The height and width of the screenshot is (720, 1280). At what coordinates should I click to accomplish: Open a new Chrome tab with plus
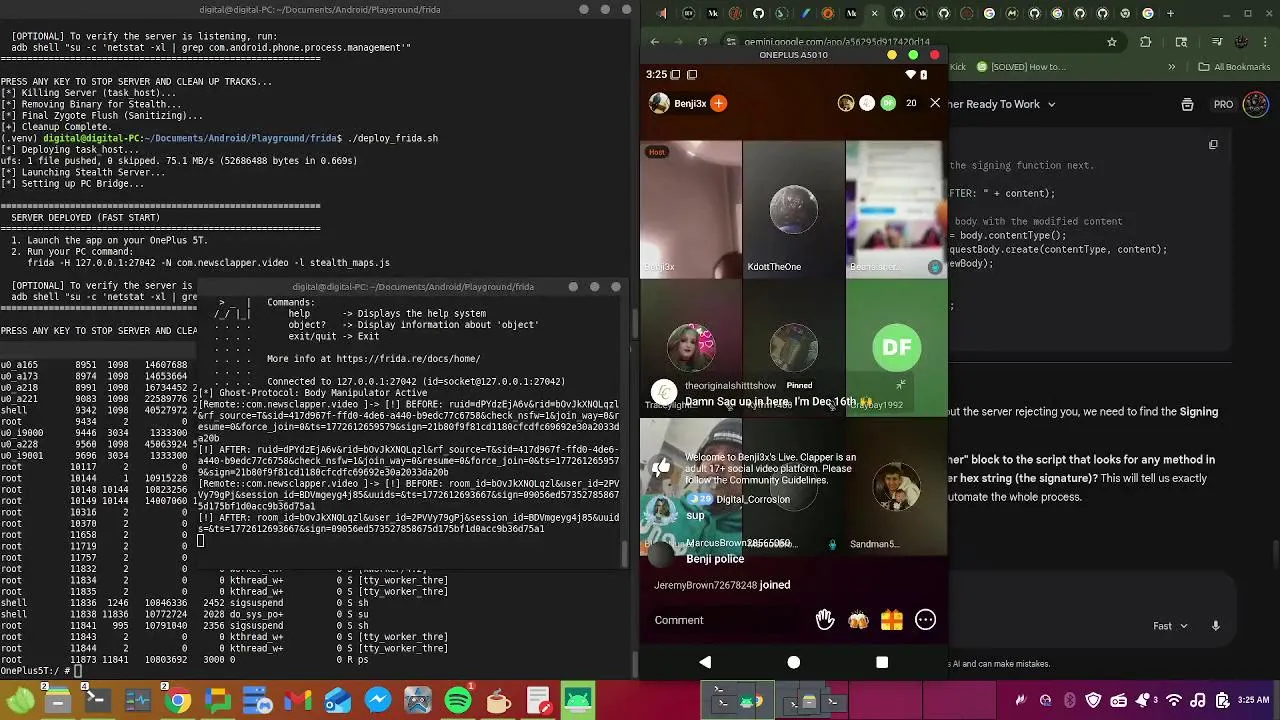pos(1171,13)
